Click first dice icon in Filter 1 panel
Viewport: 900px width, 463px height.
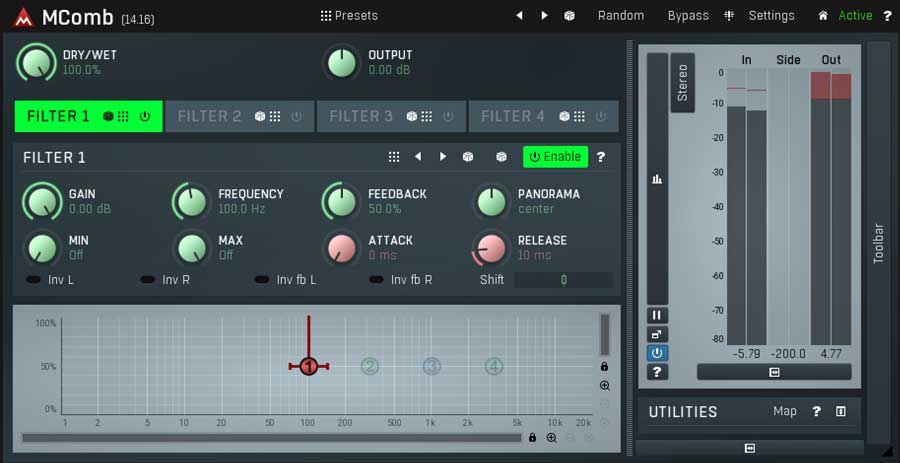(x=468, y=157)
